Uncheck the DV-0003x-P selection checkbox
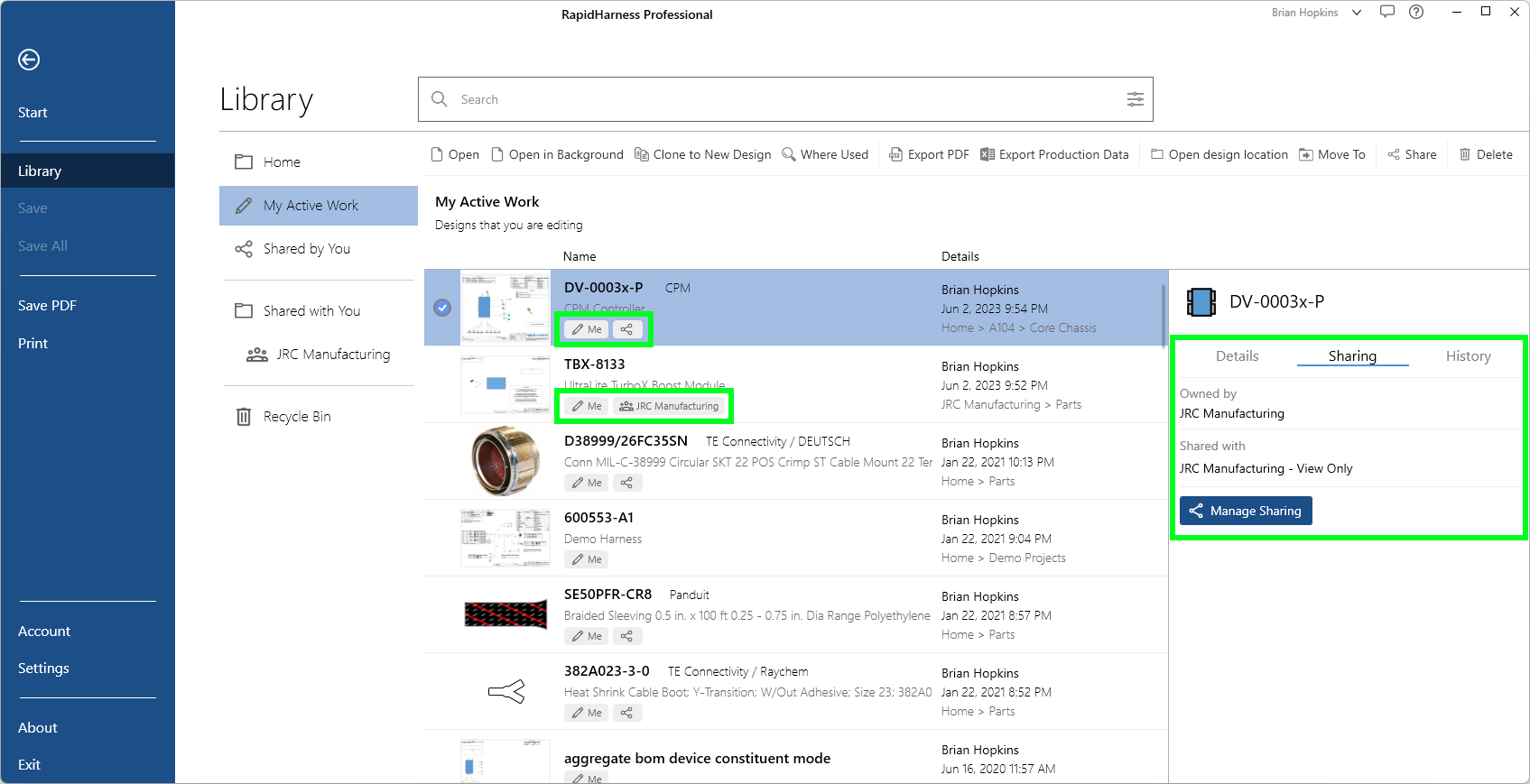The height and width of the screenshot is (784, 1530). click(x=442, y=308)
